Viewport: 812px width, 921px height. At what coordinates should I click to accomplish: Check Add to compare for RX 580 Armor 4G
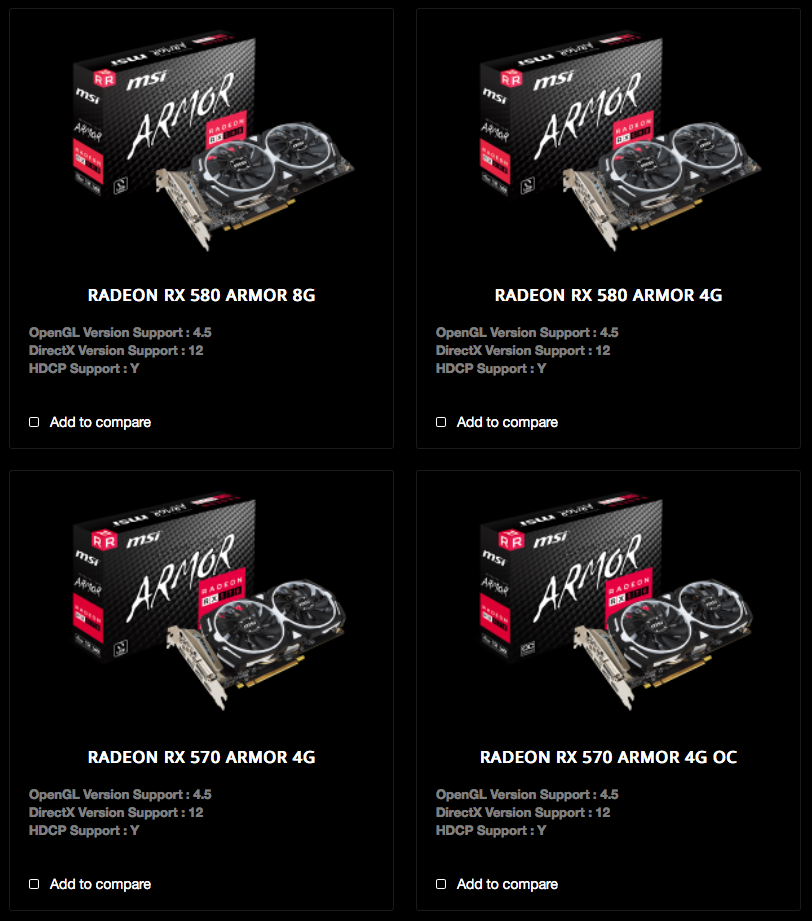441,422
